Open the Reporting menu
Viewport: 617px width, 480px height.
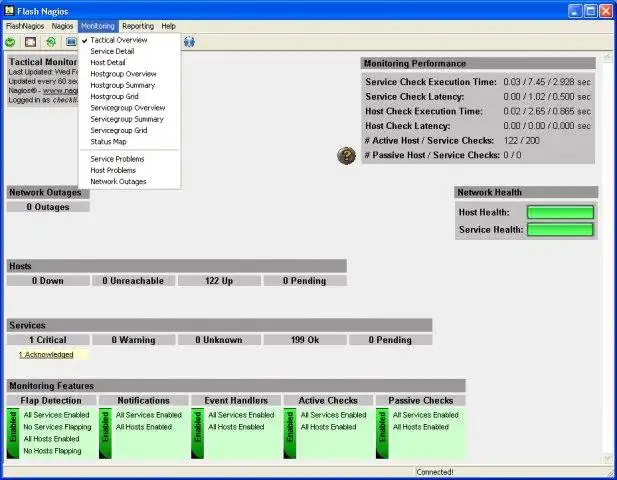tap(138, 26)
